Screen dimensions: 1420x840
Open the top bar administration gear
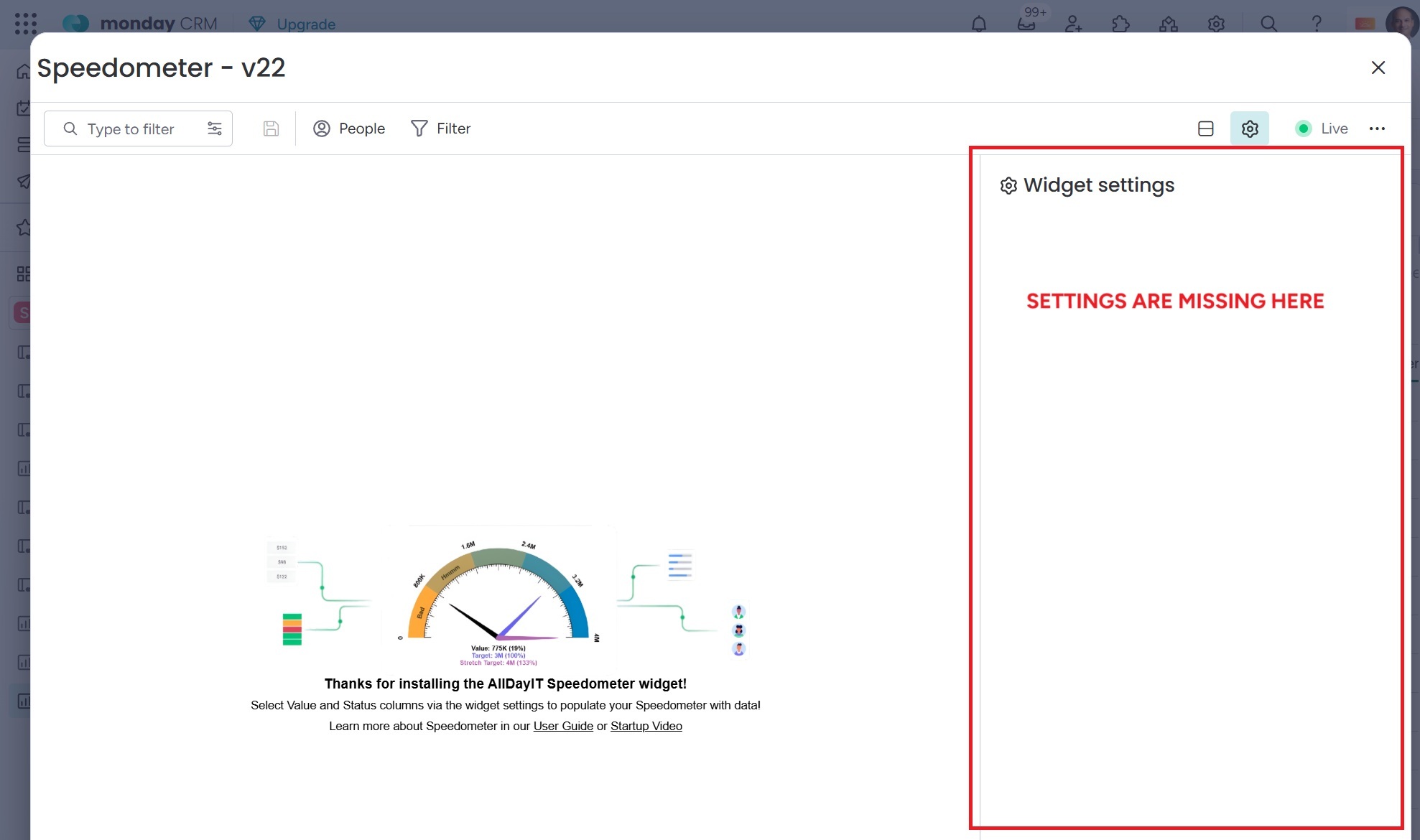pyautogui.click(x=1216, y=24)
